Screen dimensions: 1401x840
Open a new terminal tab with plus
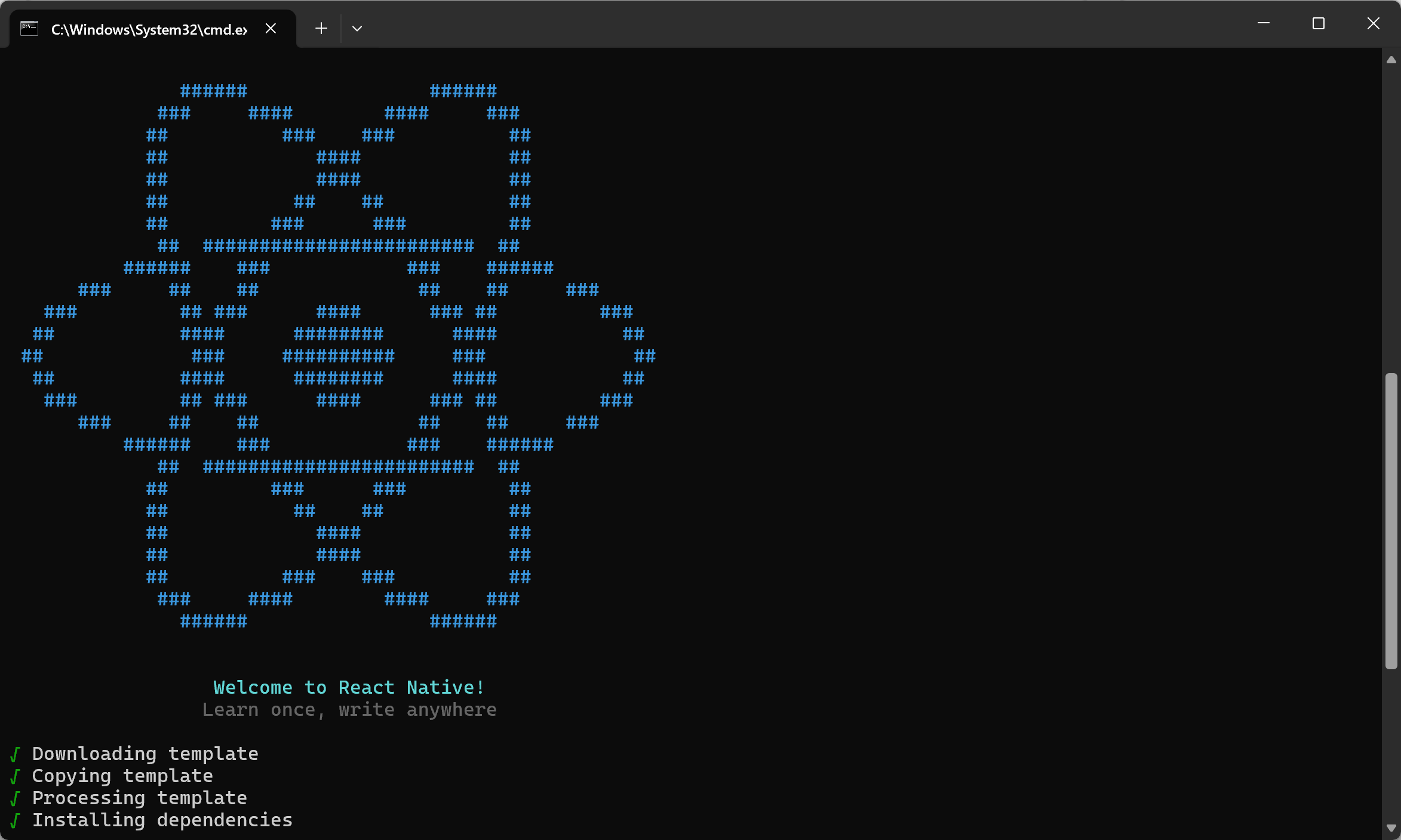(x=321, y=29)
